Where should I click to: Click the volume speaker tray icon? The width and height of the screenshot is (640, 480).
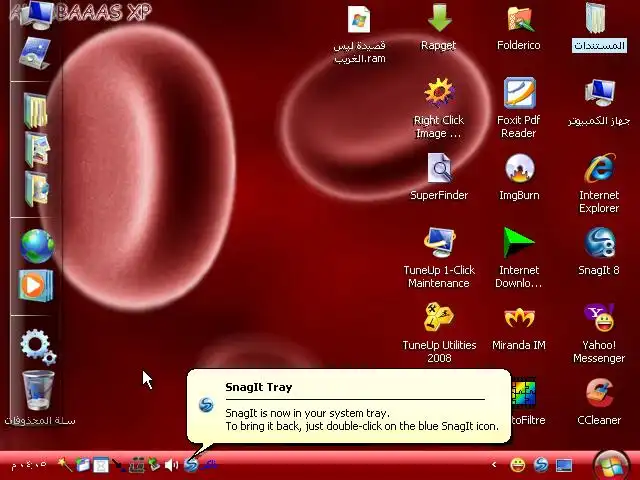click(x=171, y=464)
